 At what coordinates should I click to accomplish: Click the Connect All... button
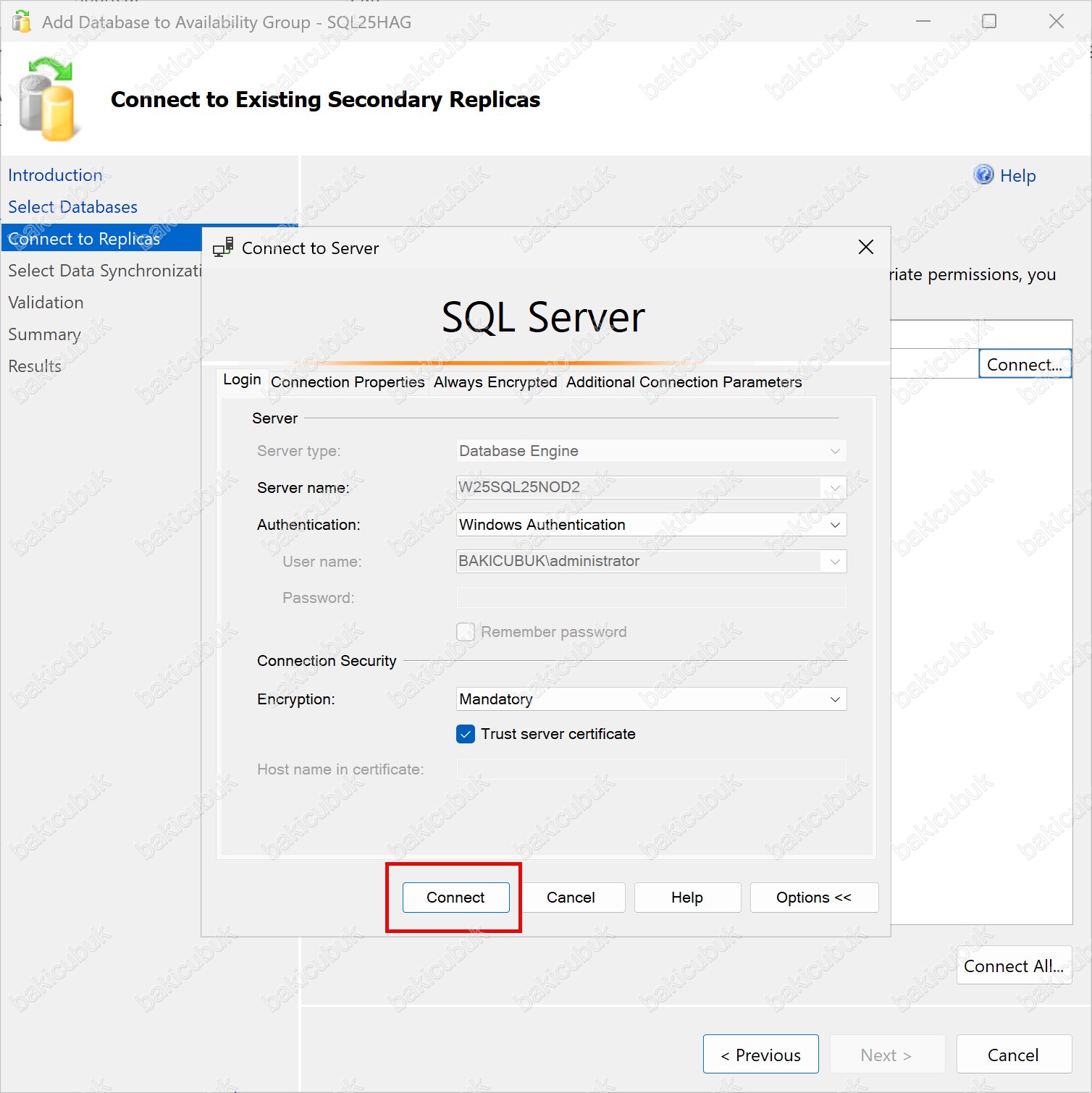[1013, 966]
